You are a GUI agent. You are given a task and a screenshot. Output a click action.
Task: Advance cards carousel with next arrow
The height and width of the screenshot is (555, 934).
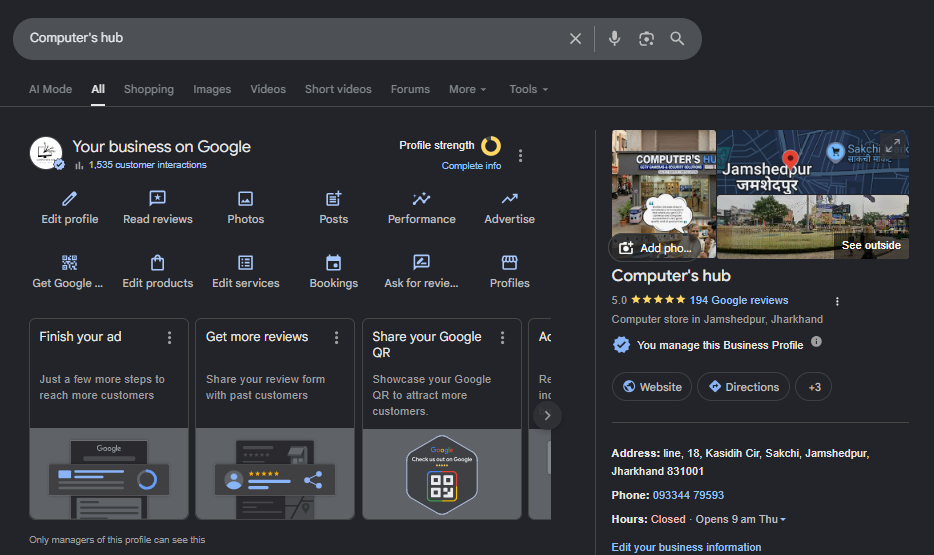click(x=547, y=416)
